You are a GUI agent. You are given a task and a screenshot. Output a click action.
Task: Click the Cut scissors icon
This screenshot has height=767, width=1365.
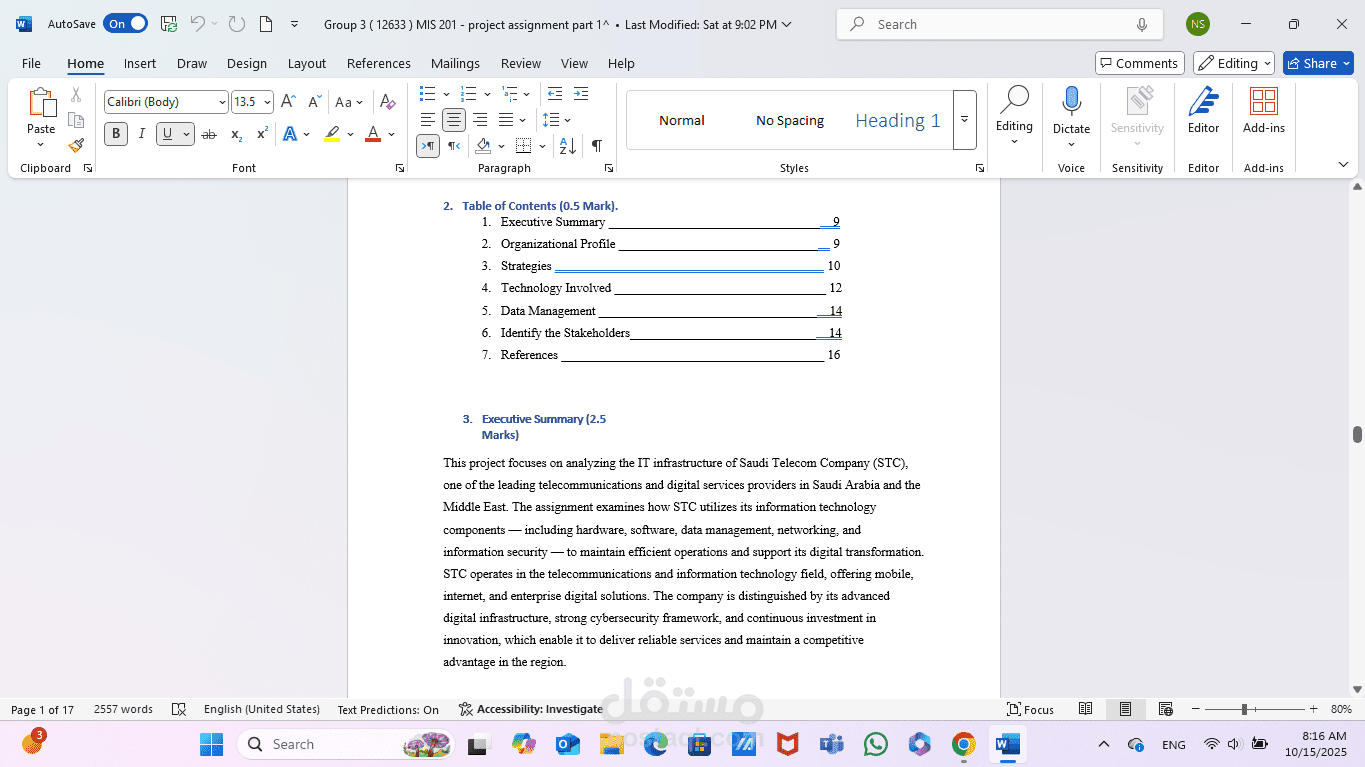[76, 95]
